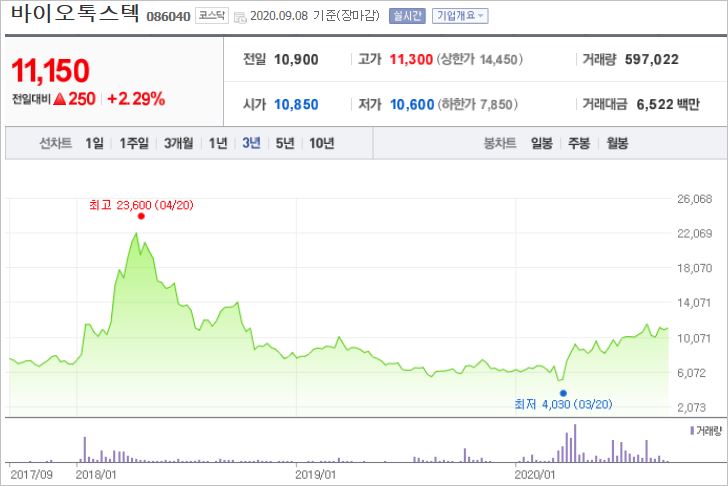728x486 pixels.
Task: Click the 2020.09.08 기준(장마감) date text
Action: coord(315,16)
